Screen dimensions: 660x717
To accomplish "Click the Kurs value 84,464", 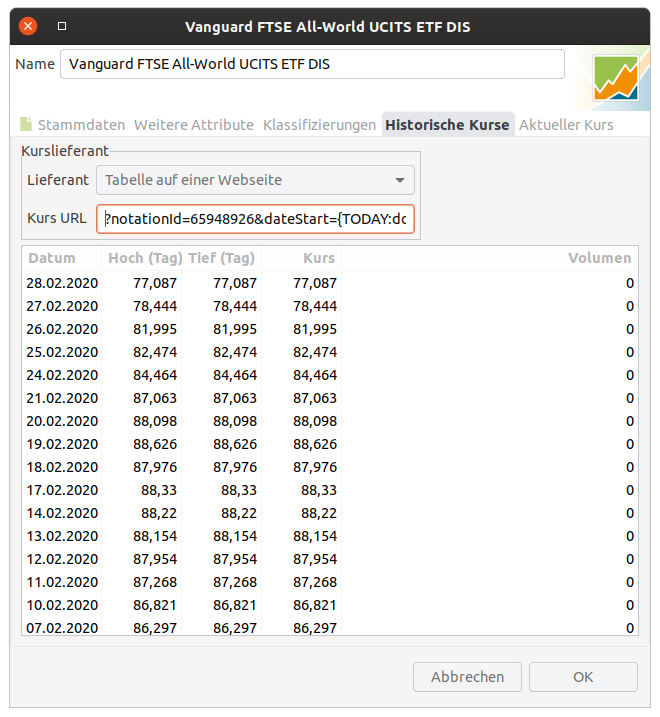I will point(315,375).
